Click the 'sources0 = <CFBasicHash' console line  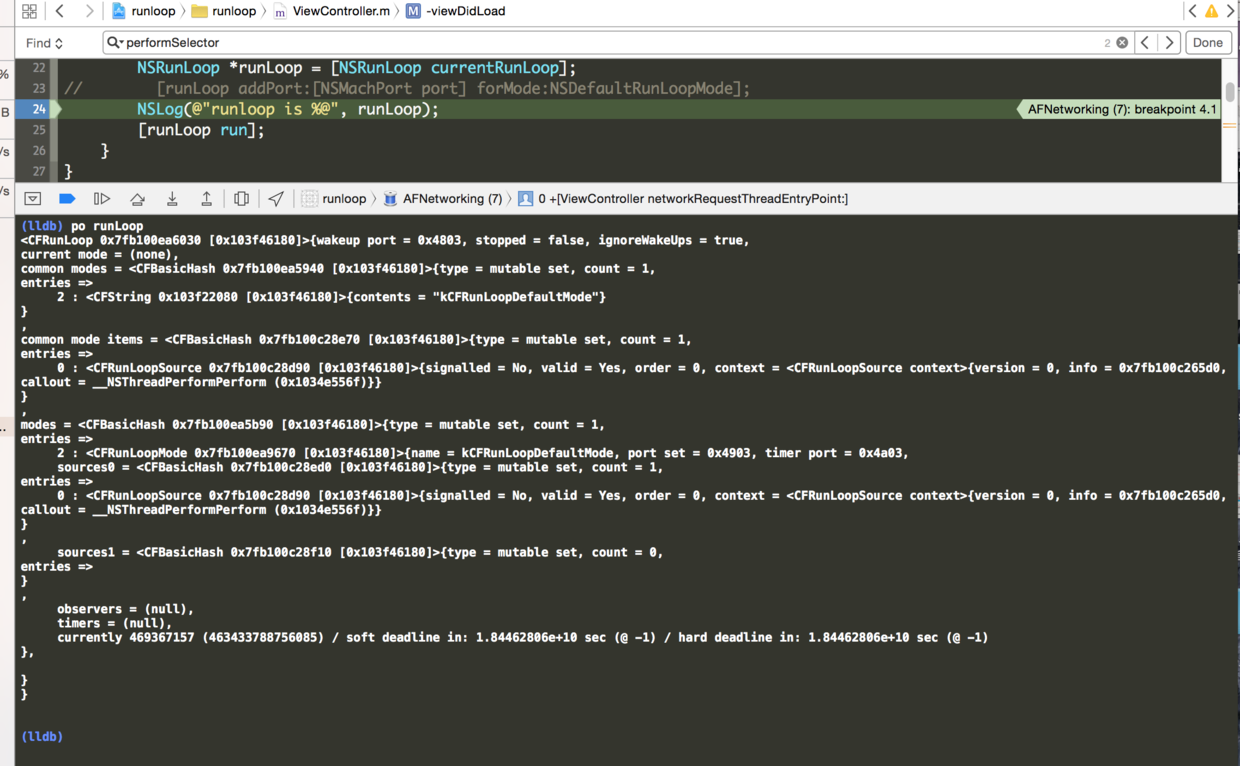click(360, 467)
